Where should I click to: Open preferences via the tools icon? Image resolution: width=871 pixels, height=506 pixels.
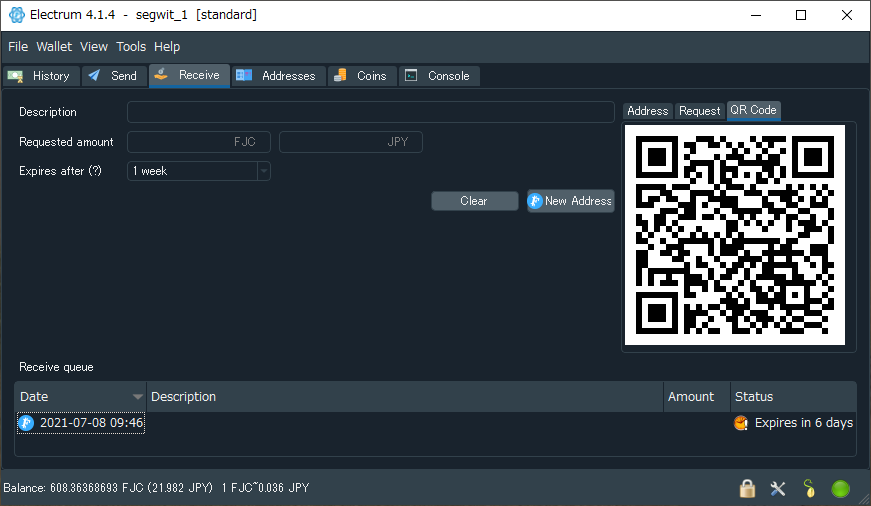coord(778,488)
